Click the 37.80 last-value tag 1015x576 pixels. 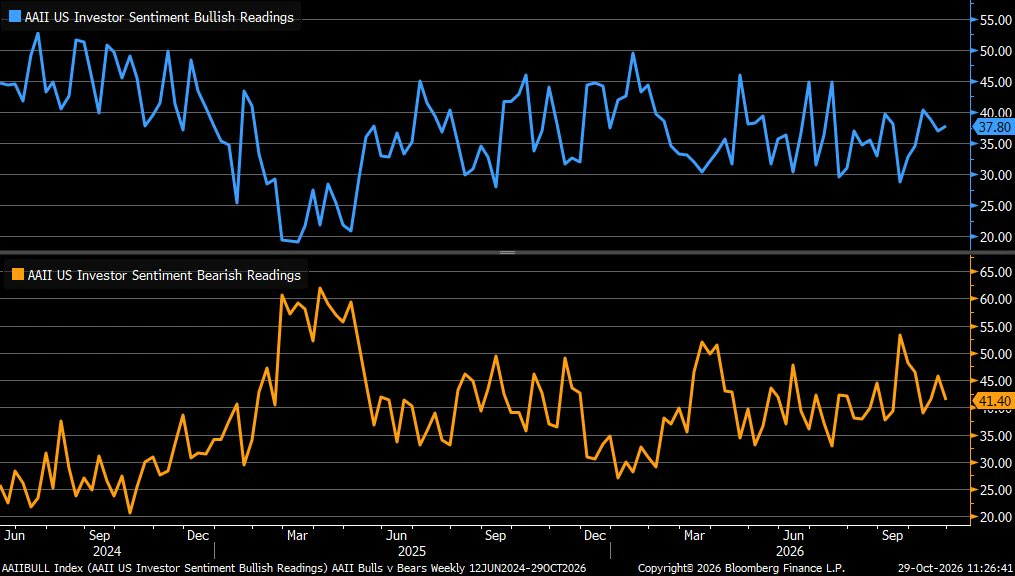pos(994,127)
